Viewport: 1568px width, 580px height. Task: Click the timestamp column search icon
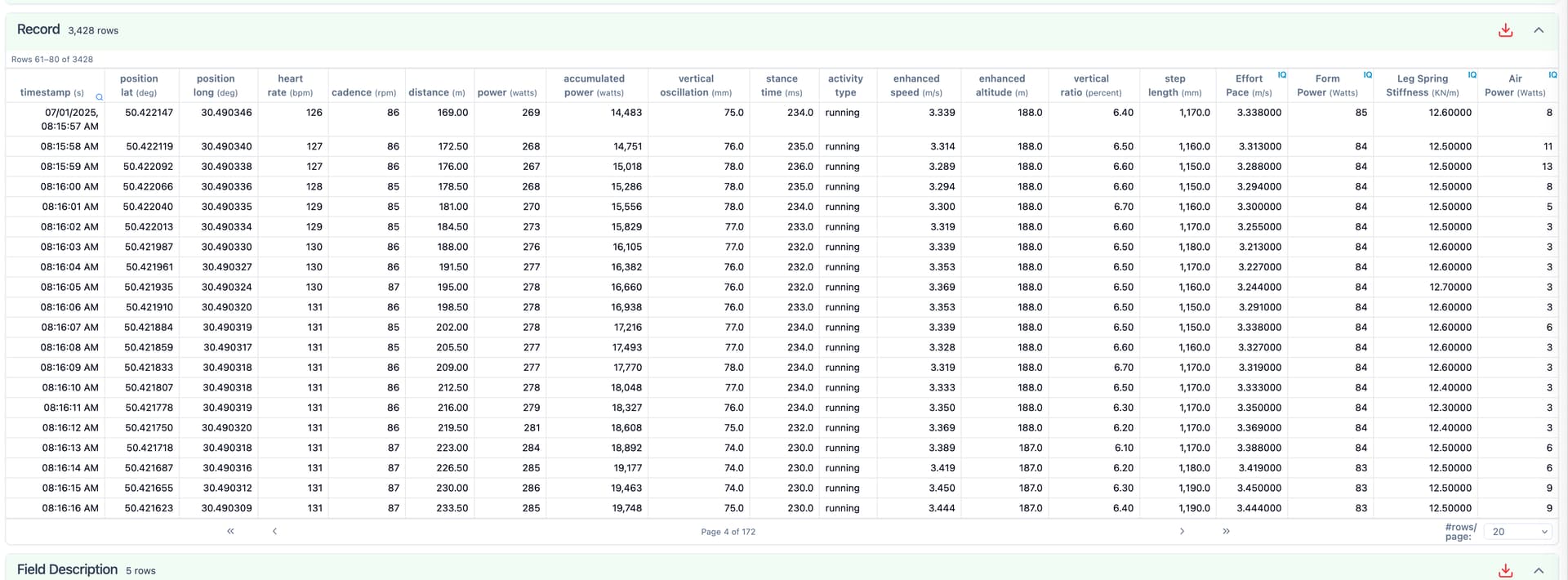100,97
